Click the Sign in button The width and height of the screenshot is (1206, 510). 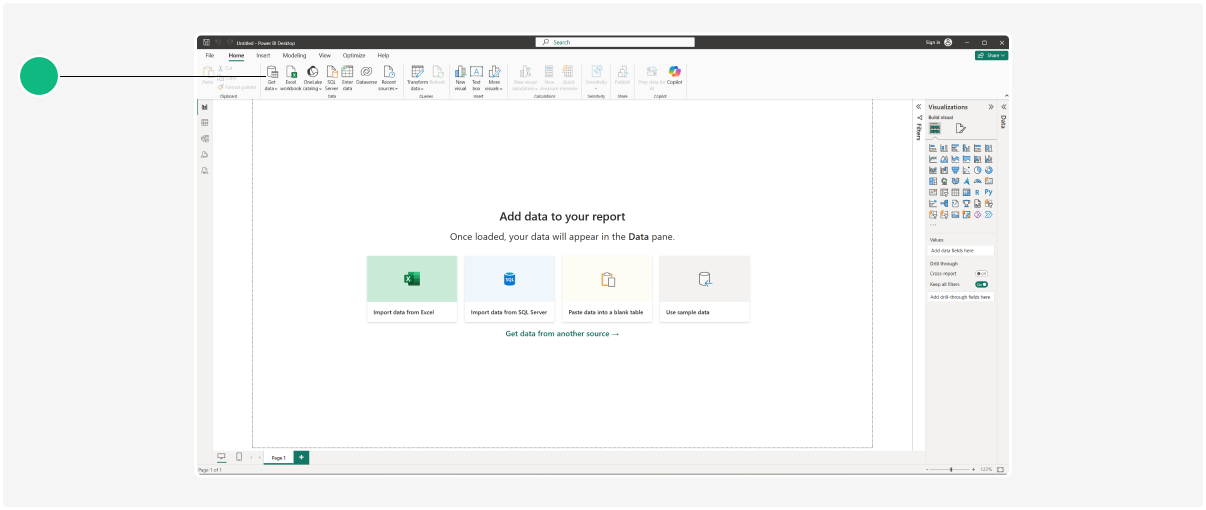click(x=932, y=42)
